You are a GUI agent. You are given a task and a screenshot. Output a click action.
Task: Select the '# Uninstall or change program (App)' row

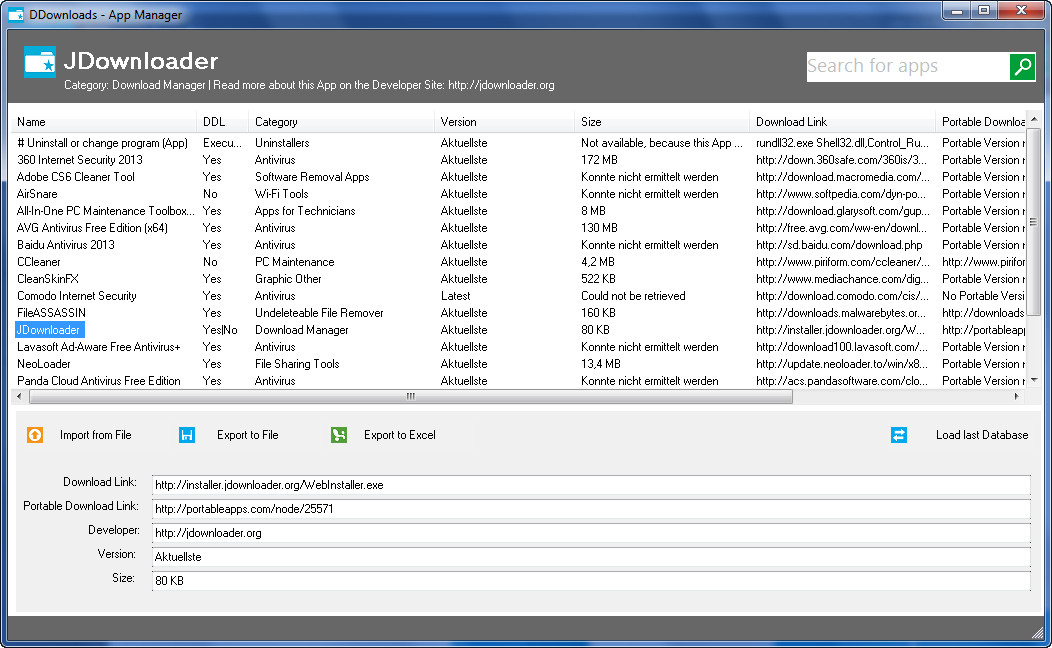click(519, 143)
